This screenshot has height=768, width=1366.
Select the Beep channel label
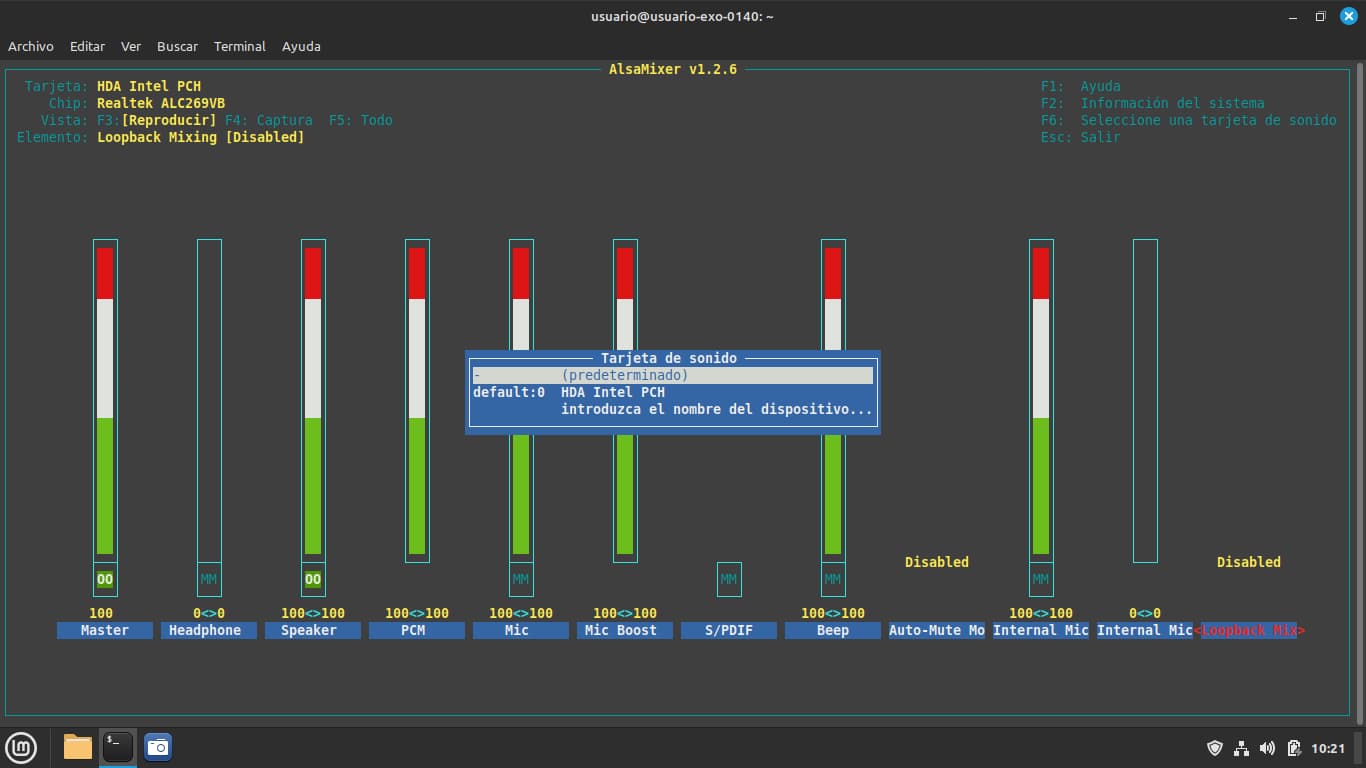833,630
